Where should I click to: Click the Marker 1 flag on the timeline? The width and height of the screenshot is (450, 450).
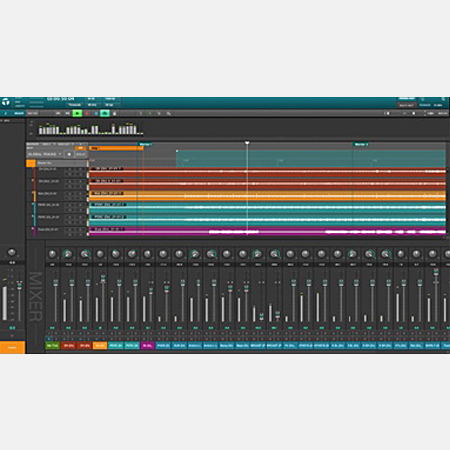click(x=145, y=144)
